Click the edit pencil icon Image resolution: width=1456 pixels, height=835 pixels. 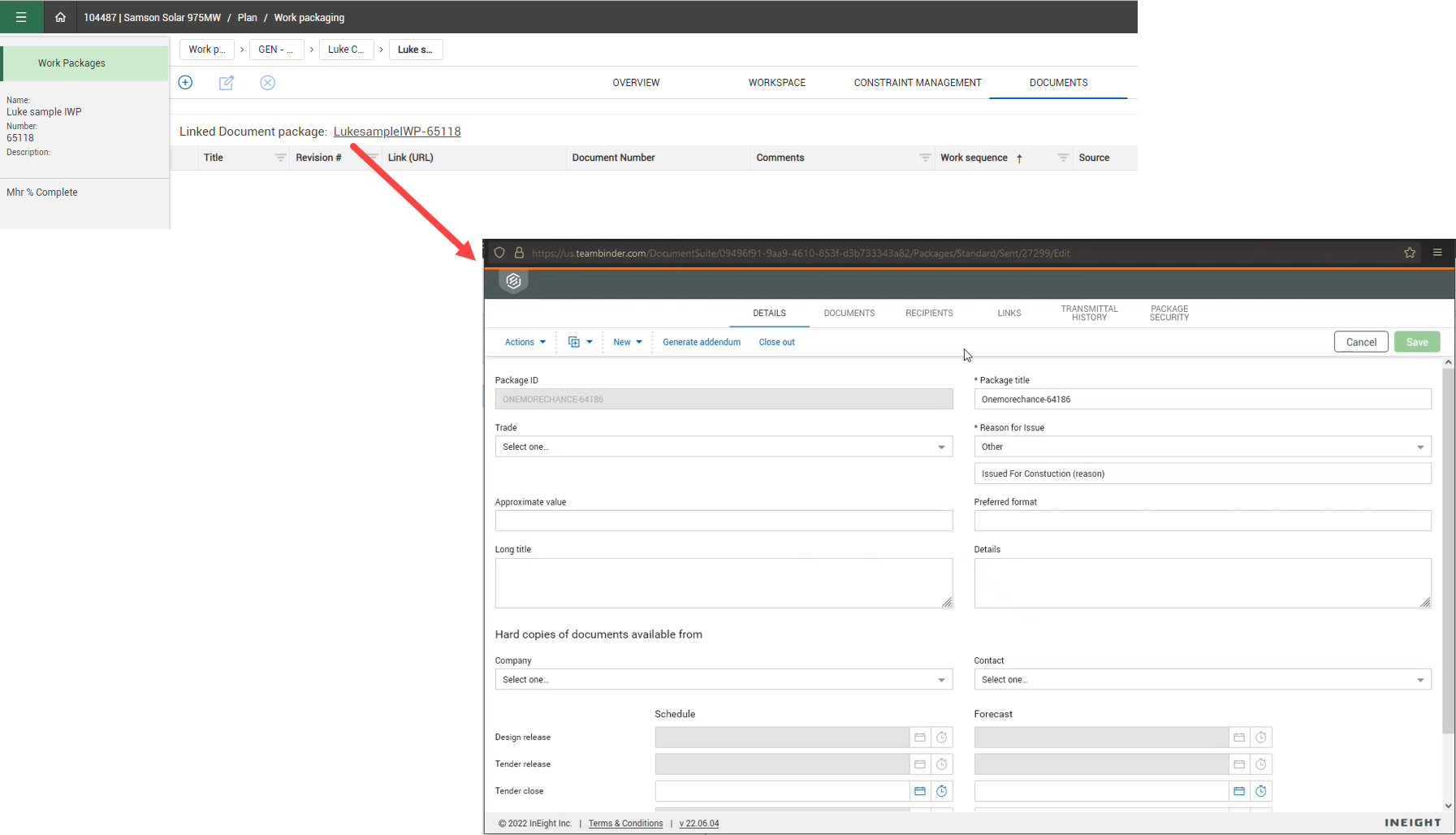[227, 83]
